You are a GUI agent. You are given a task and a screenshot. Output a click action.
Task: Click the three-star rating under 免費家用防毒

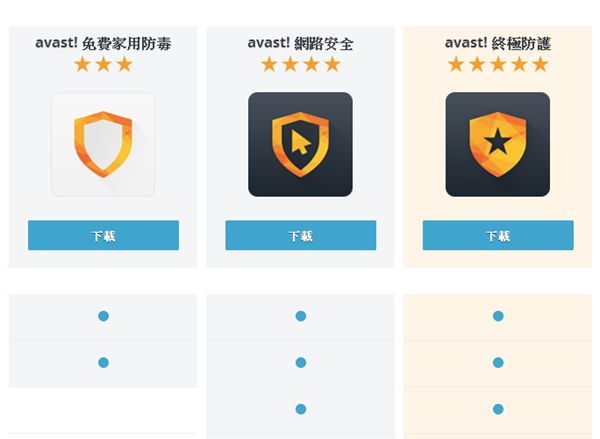pos(103,65)
